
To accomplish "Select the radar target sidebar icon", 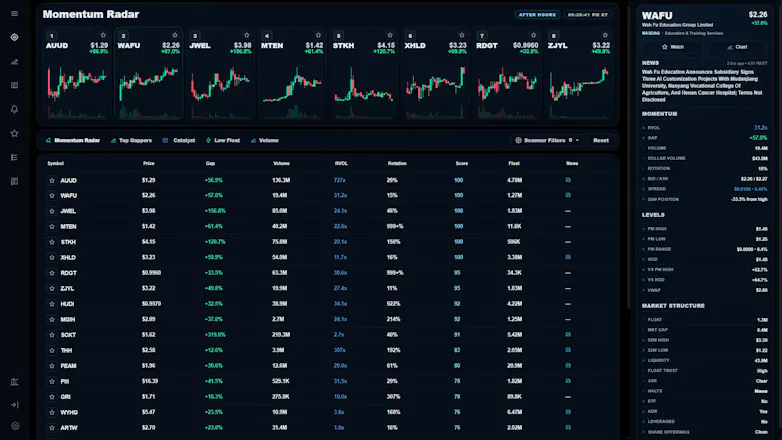I will click(x=14, y=37).
